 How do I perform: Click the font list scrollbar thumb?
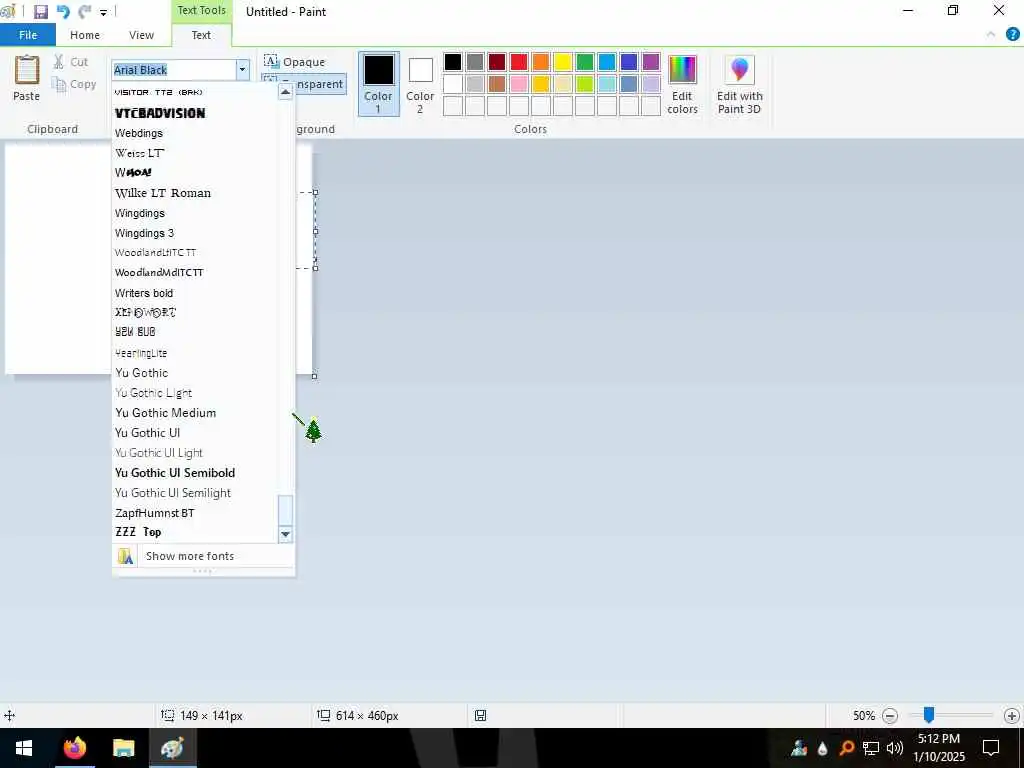(285, 510)
